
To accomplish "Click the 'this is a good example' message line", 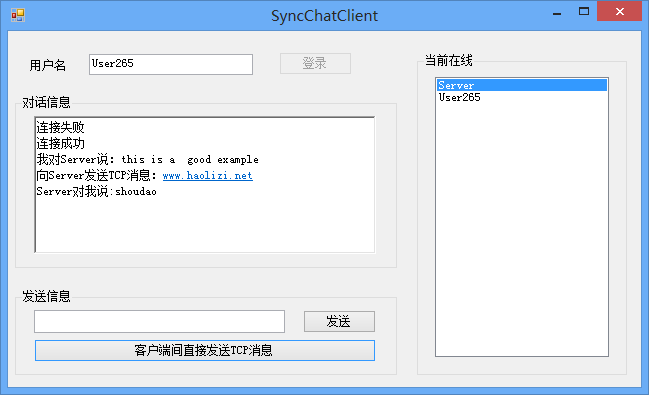I will coord(147,159).
